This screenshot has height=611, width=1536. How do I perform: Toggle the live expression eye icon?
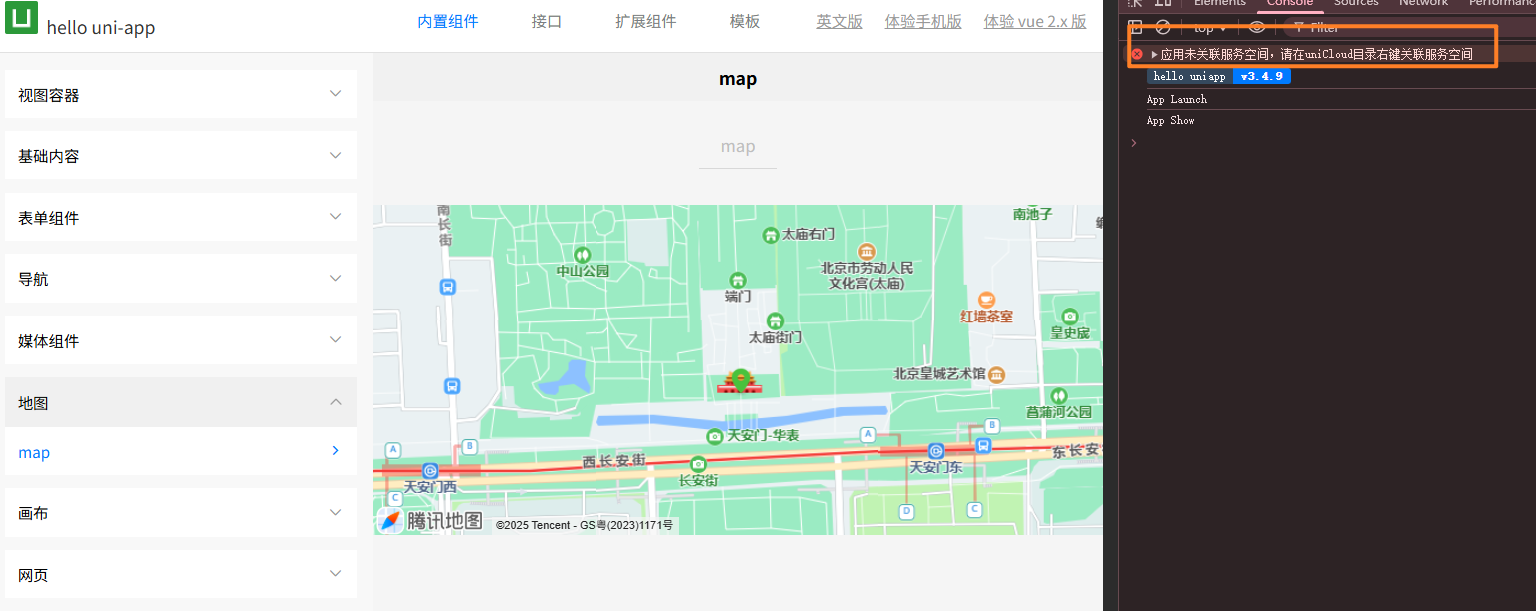coord(1257,28)
